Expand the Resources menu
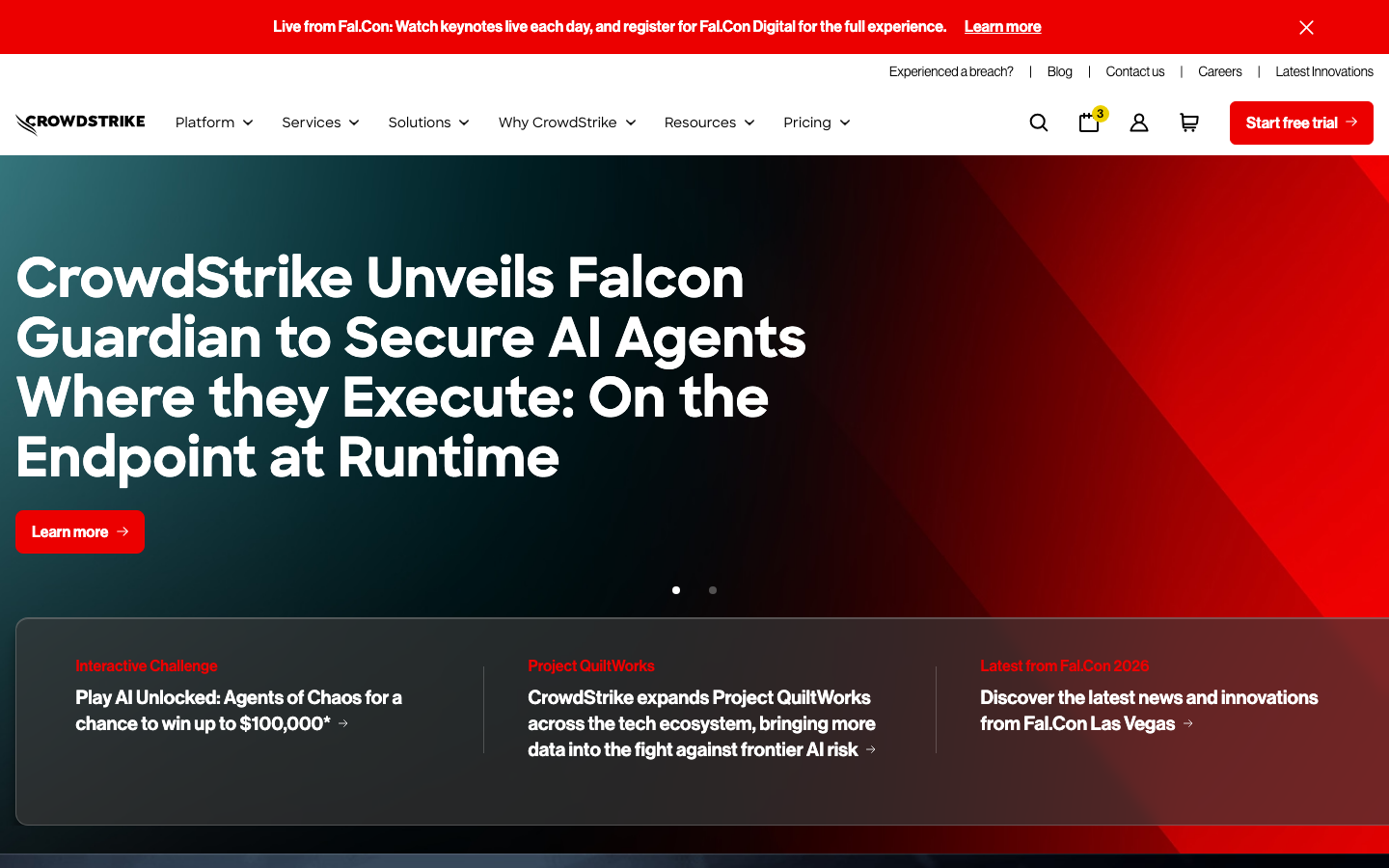 point(709,122)
